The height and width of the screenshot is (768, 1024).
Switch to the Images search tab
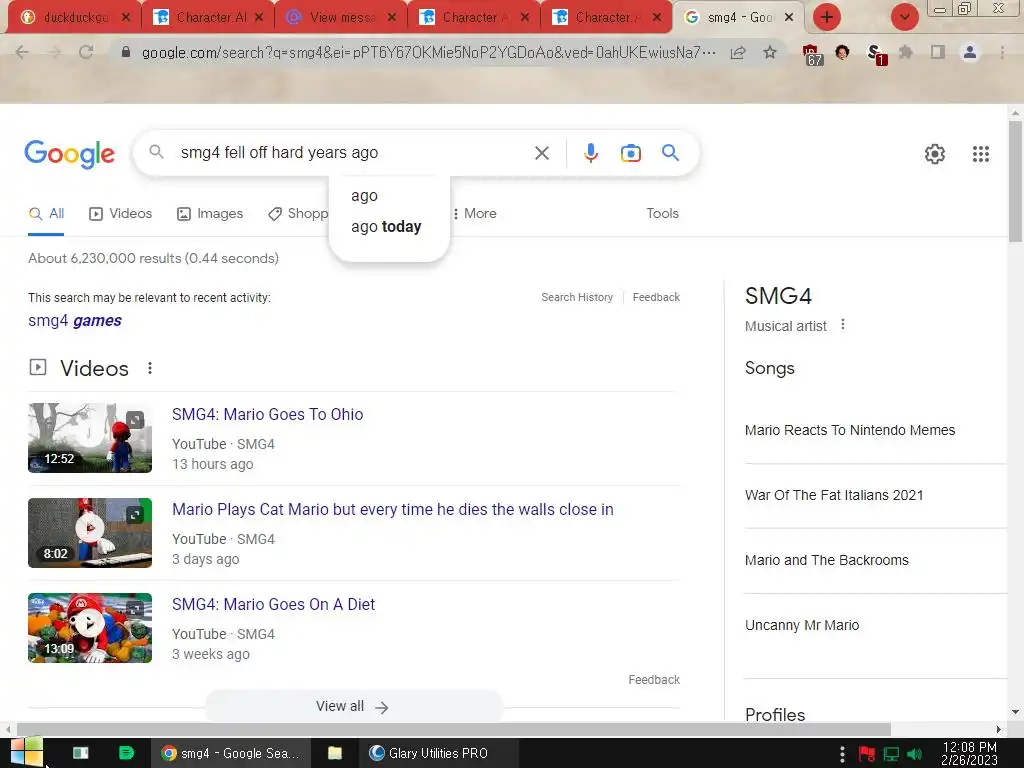click(x=210, y=214)
